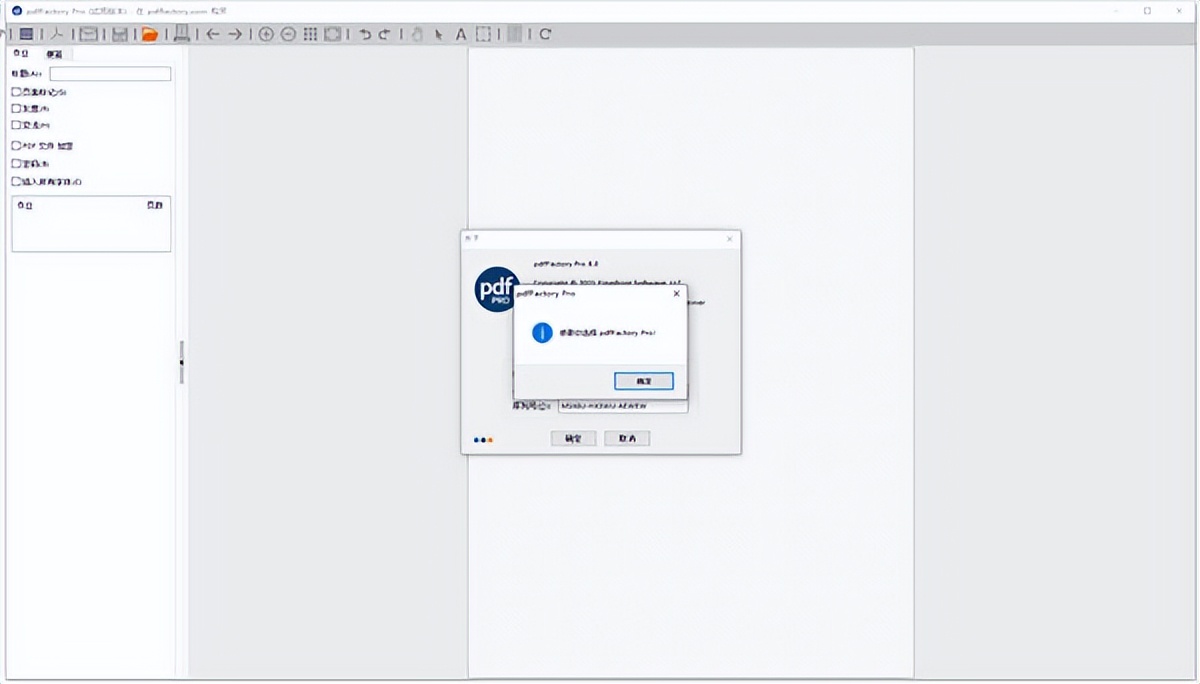Toggle the checkbox labeled ending (S)

point(16,92)
